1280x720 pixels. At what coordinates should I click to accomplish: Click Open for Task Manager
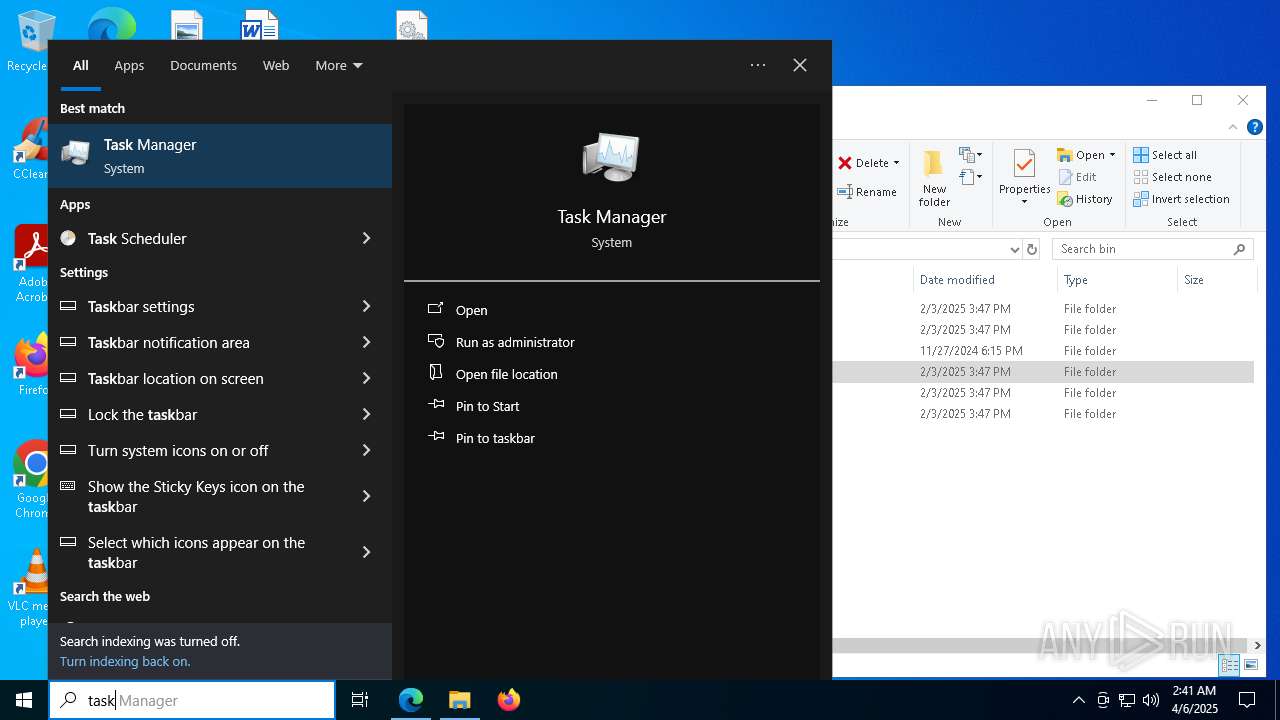(x=472, y=310)
